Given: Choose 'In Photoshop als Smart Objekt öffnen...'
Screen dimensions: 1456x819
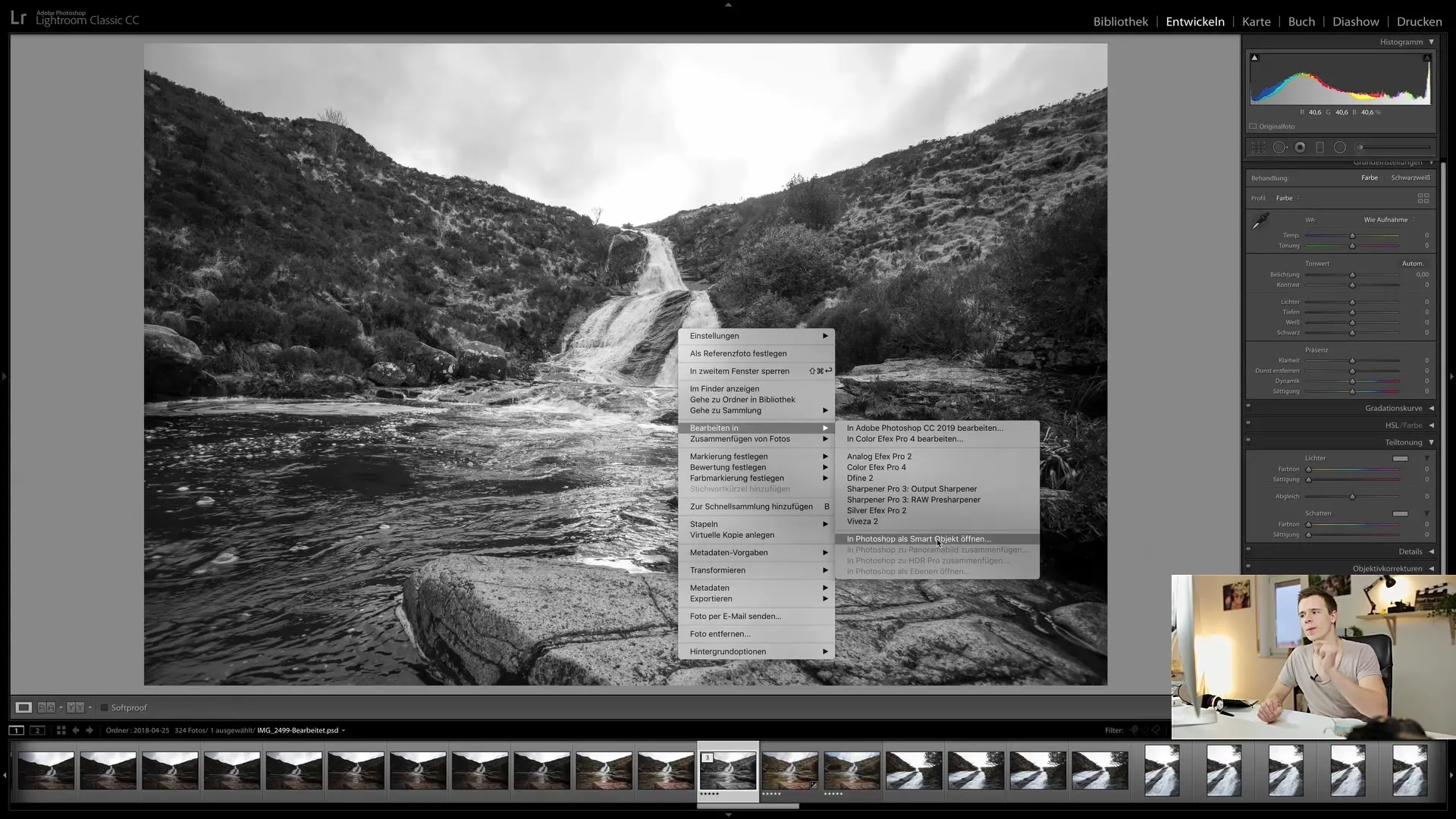Looking at the screenshot, I should [x=937, y=539].
